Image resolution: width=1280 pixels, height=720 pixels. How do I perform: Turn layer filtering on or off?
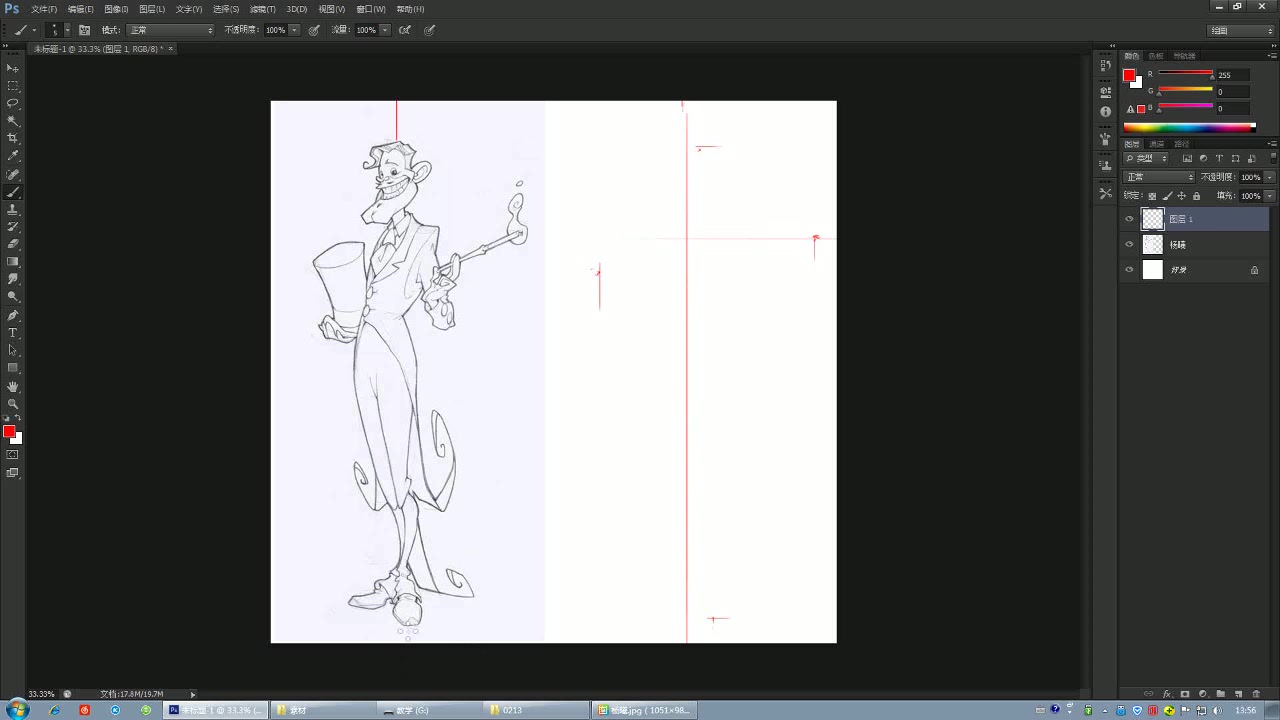(x=1272, y=158)
